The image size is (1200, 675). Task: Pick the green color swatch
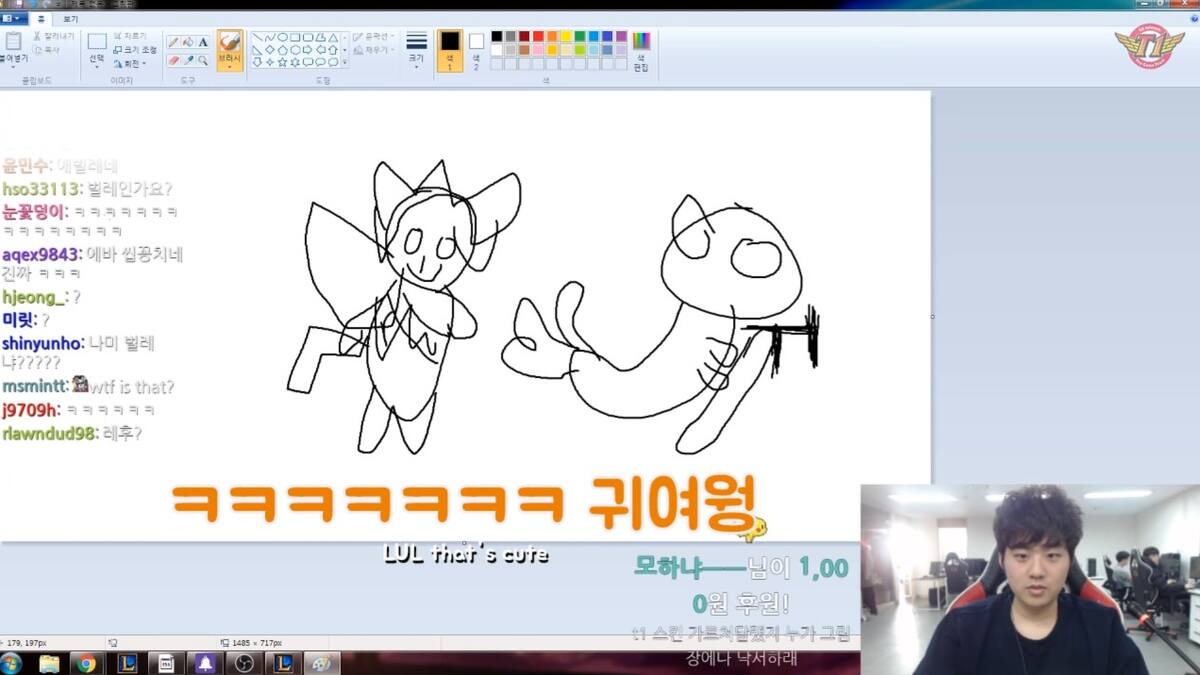[580, 36]
